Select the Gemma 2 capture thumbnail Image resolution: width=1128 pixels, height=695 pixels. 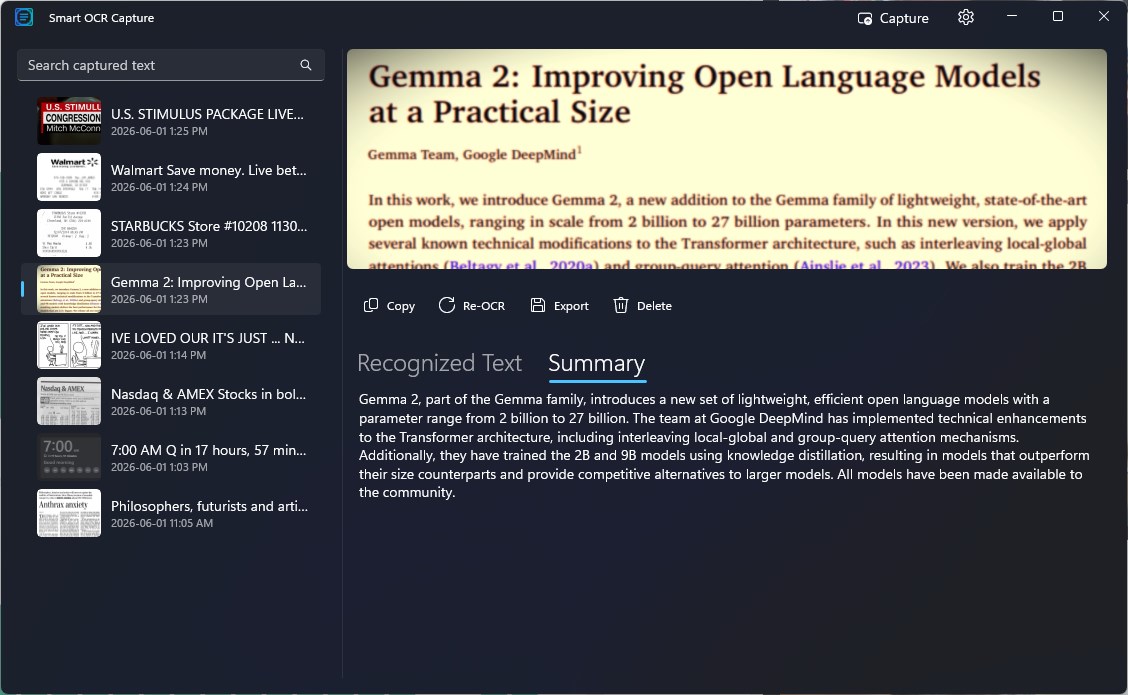coord(69,289)
